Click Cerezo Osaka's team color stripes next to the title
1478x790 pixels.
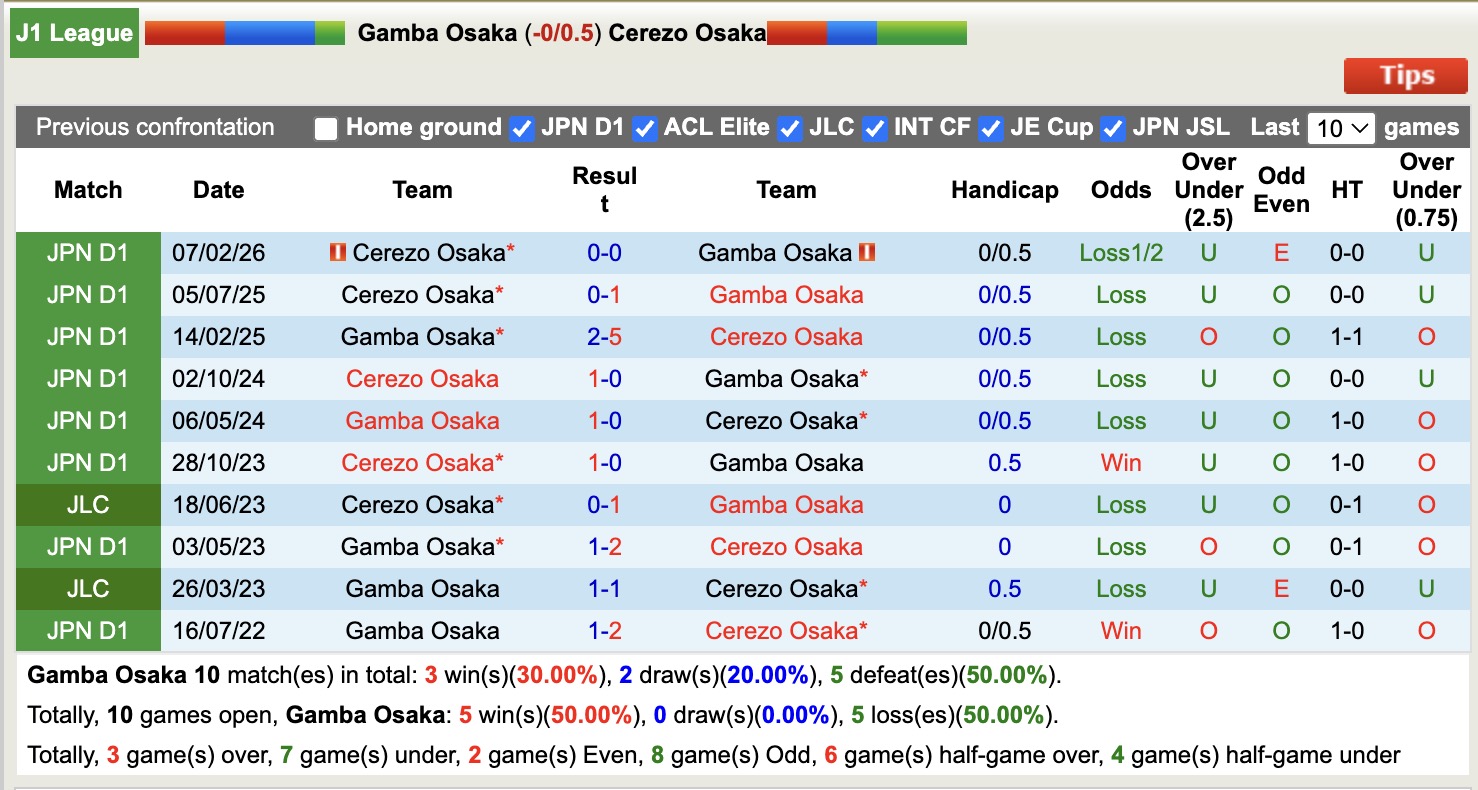pos(866,31)
